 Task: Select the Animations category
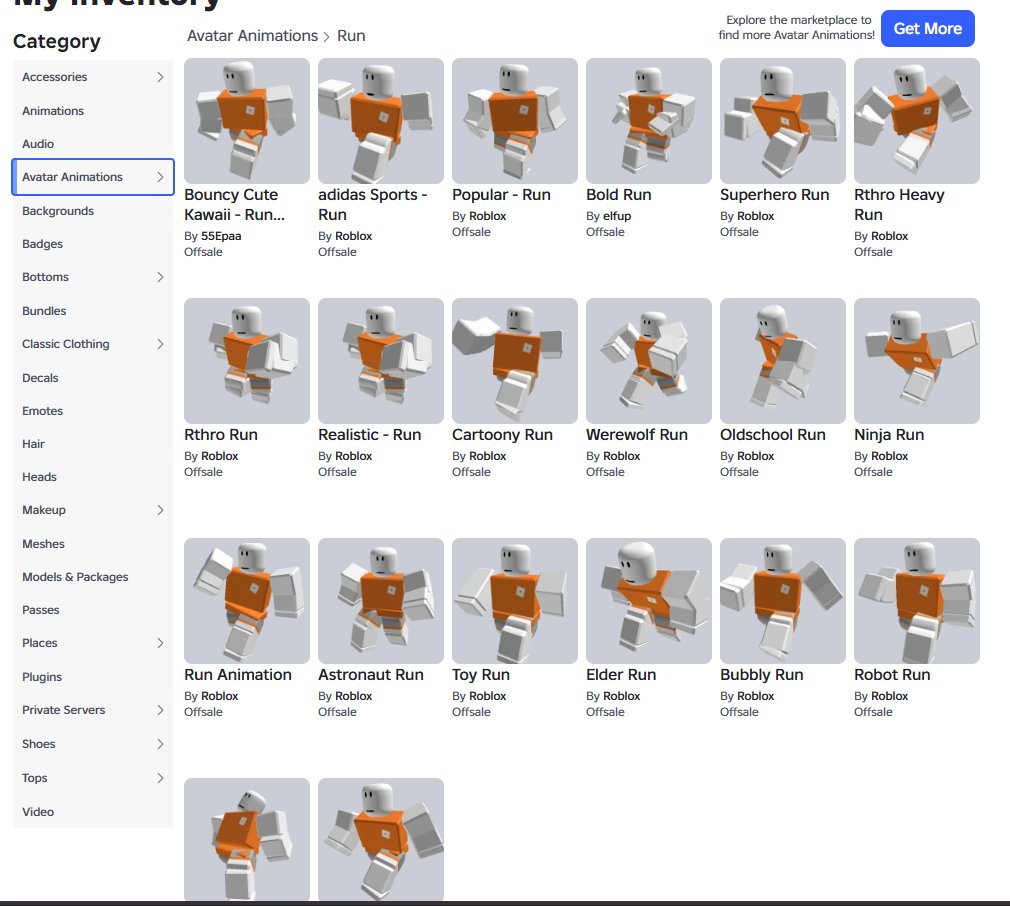(x=93, y=111)
